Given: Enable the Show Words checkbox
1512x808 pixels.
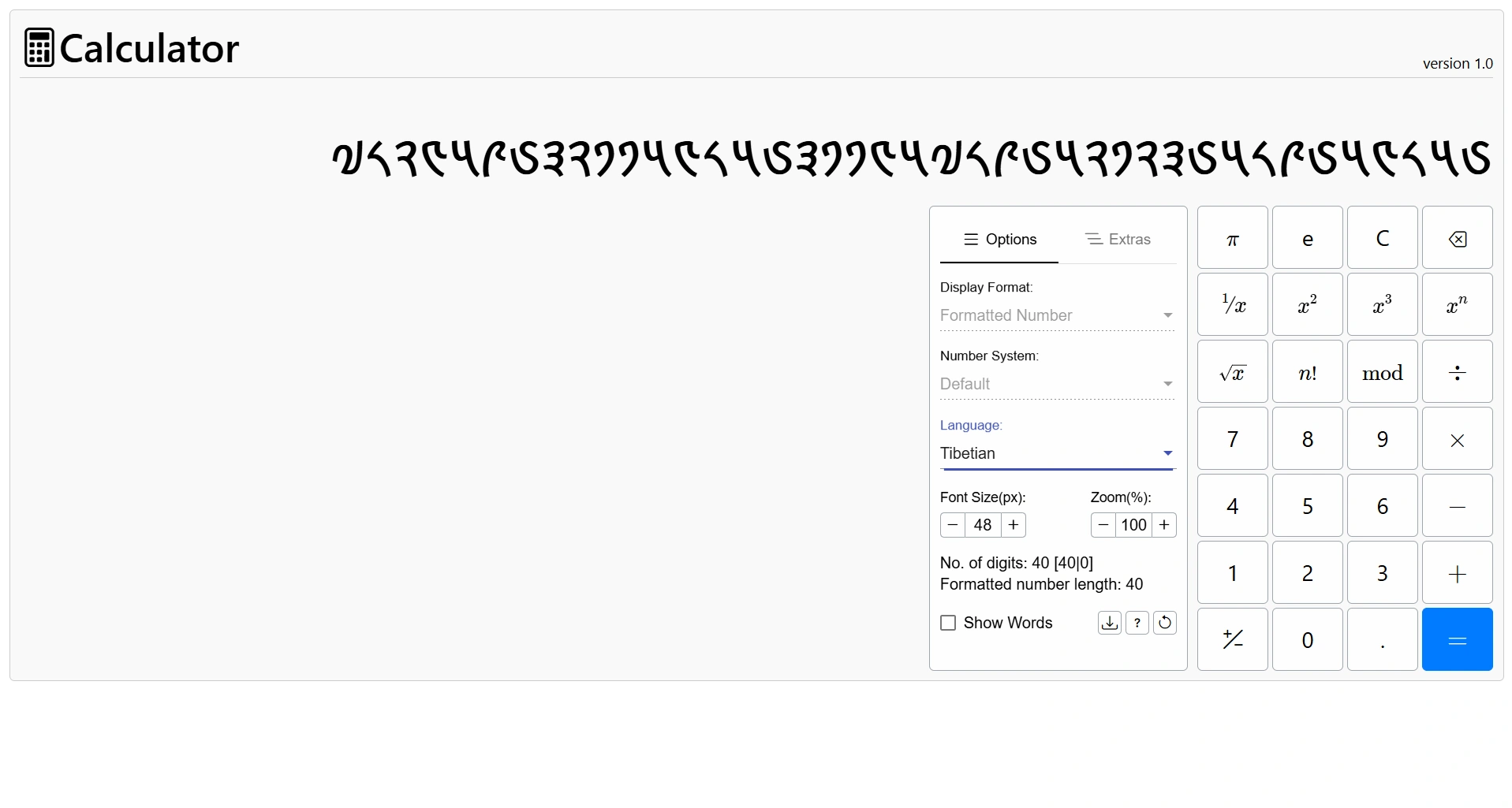Looking at the screenshot, I should click(948, 624).
